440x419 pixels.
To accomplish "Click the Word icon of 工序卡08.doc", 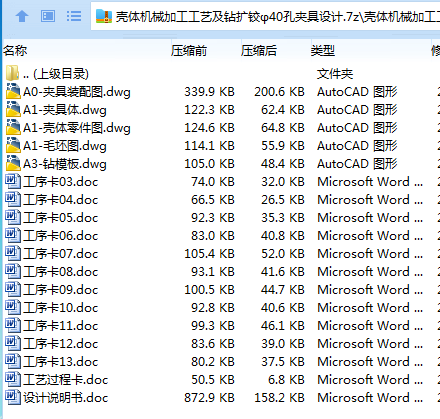I will click(13, 271).
